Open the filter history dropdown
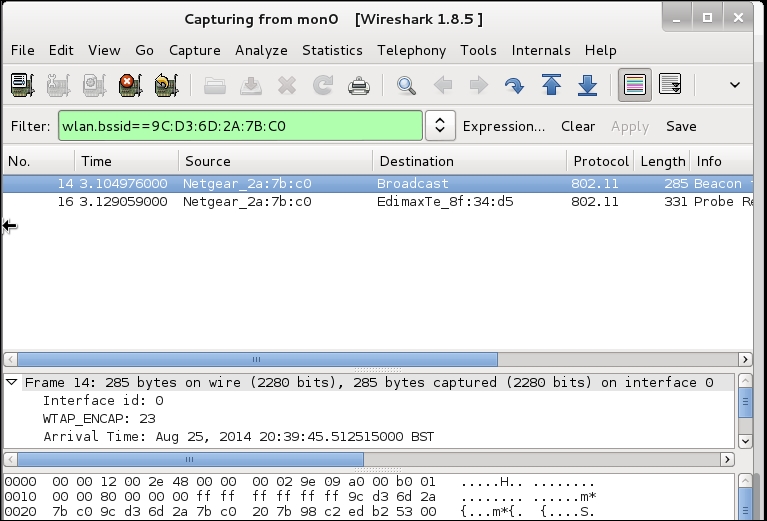Viewport: 767px width, 521px height. pyautogui.click(x=440, y=126)
